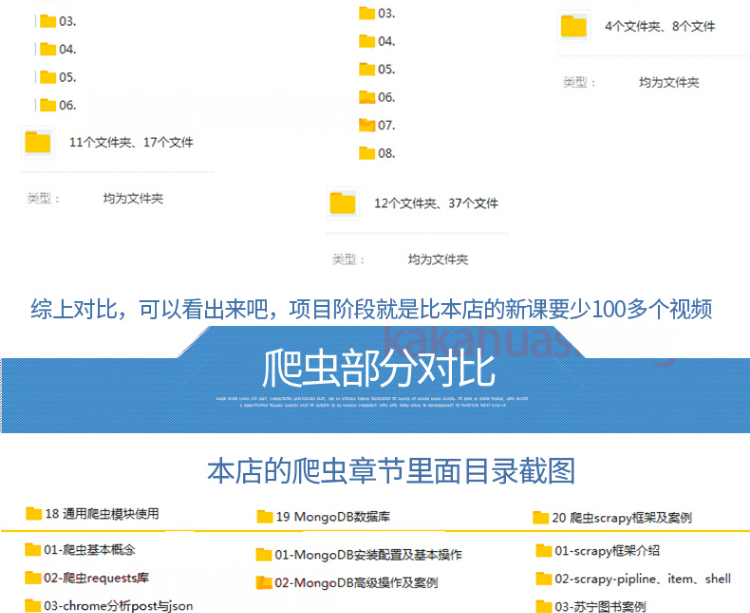750x613 pixels.
Task: Open the 18 通用爬虫模块使用 folder
Action: coord(92,514)
